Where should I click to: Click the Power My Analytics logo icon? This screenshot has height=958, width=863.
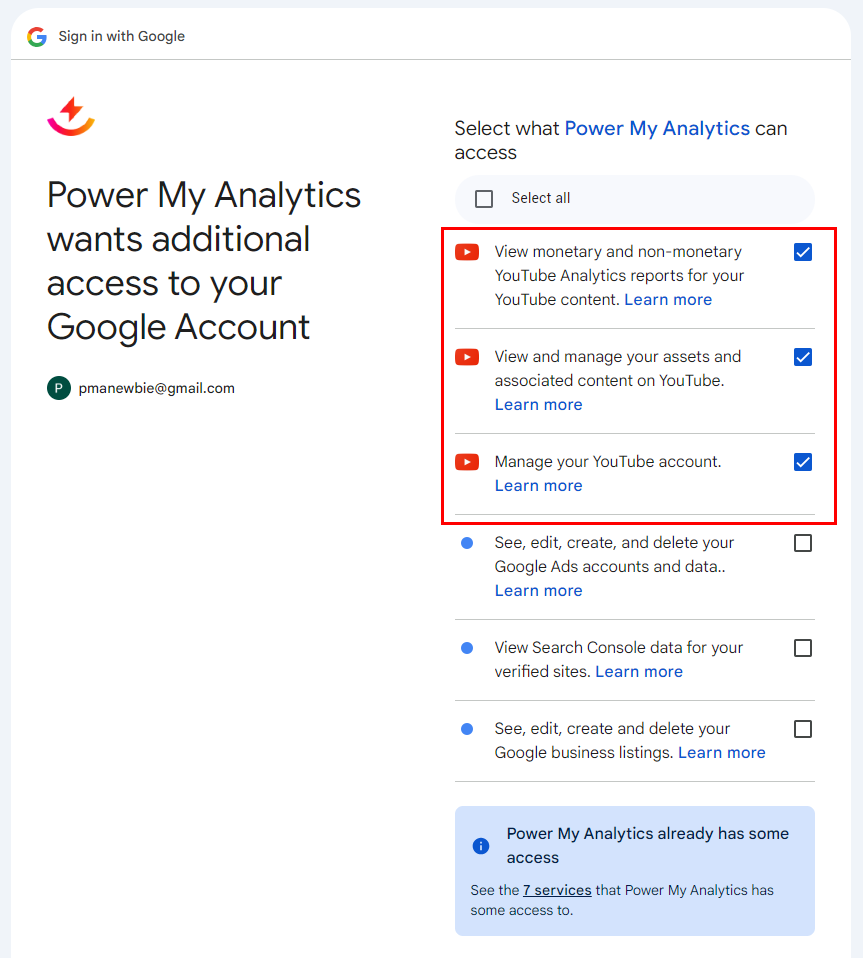click(x=71, y=116)
